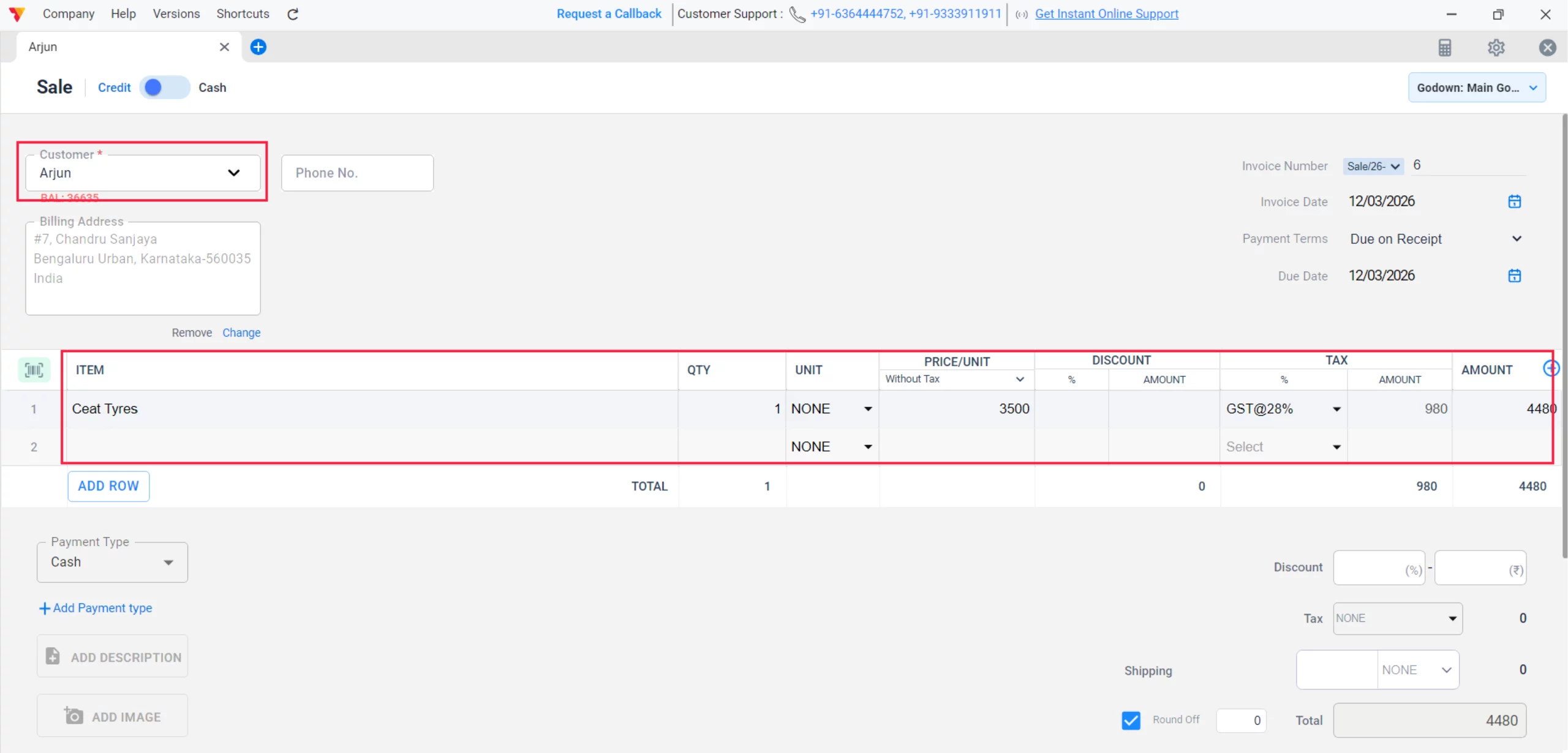Click the Phone No. input field
Screen dimensions: 1568x753
pyautogui.click(x=357, y=173)
